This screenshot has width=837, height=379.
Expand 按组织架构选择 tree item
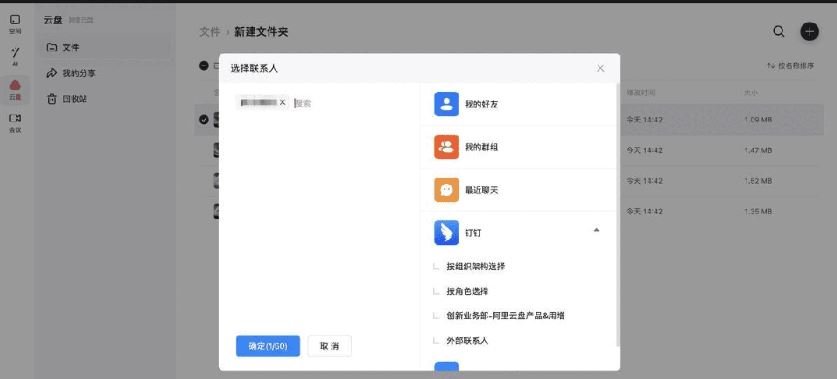pos(476,266)
